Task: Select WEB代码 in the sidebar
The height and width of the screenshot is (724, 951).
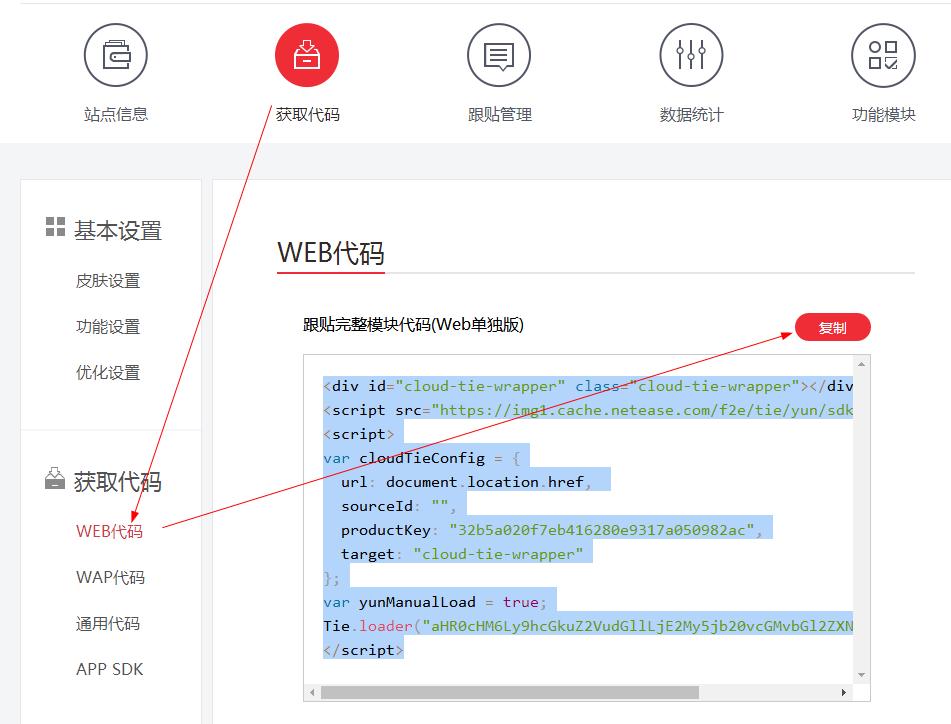Action: (109, 531)
